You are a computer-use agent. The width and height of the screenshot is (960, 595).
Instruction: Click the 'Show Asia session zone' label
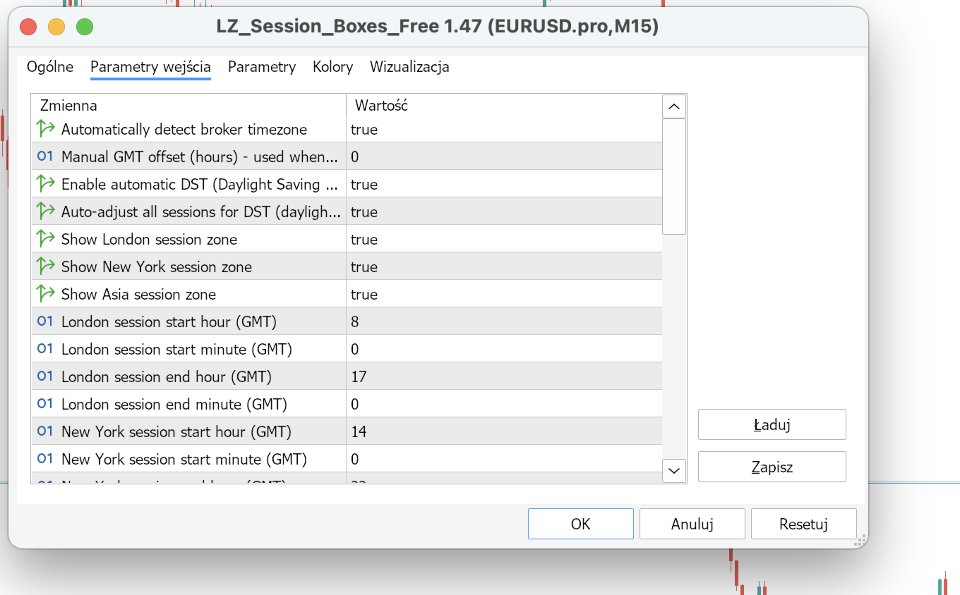[x=138, y=294]
